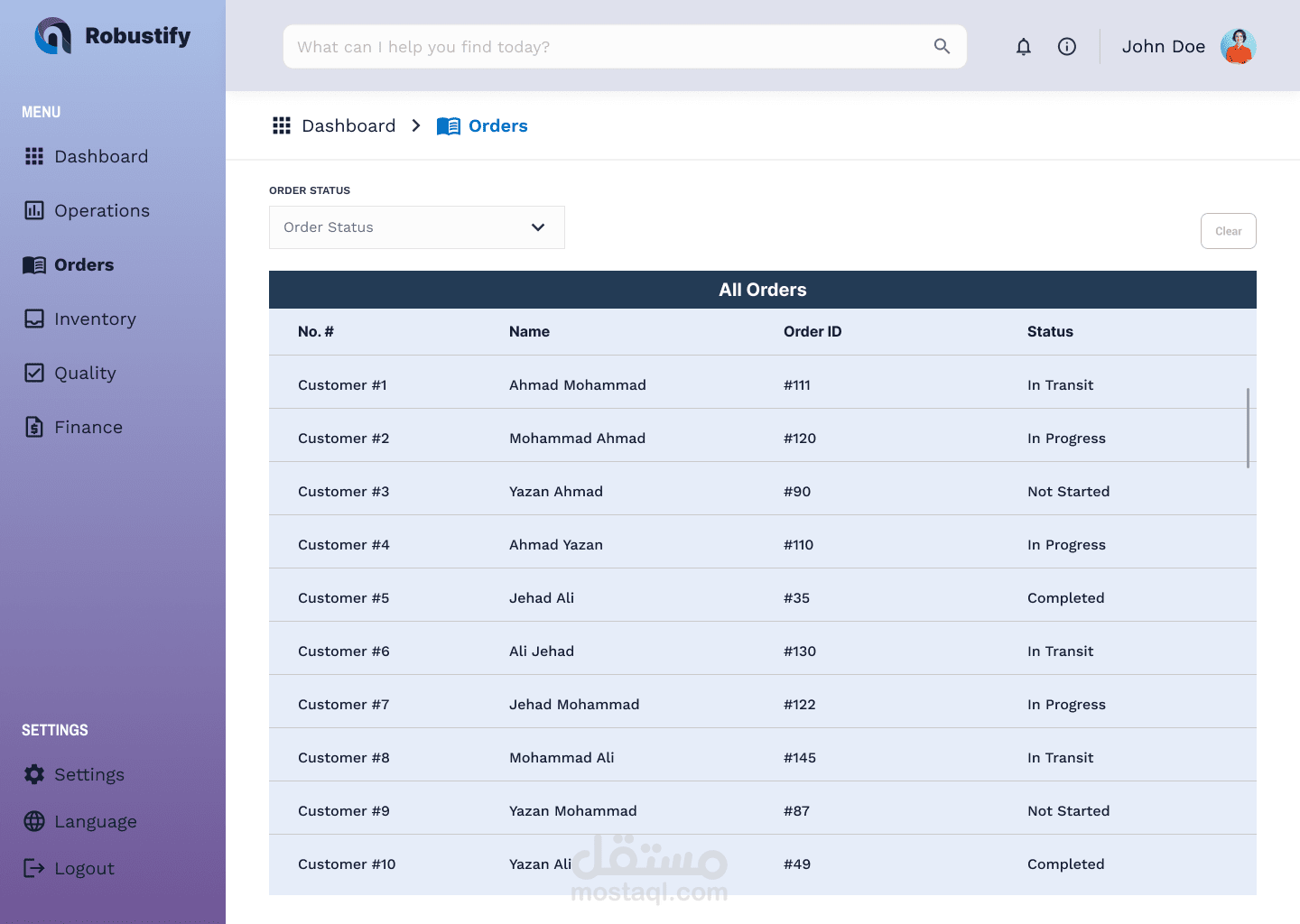1300x924 pixels.
Task: Focus the 'What can I help' search field
Action: [625, 47]
